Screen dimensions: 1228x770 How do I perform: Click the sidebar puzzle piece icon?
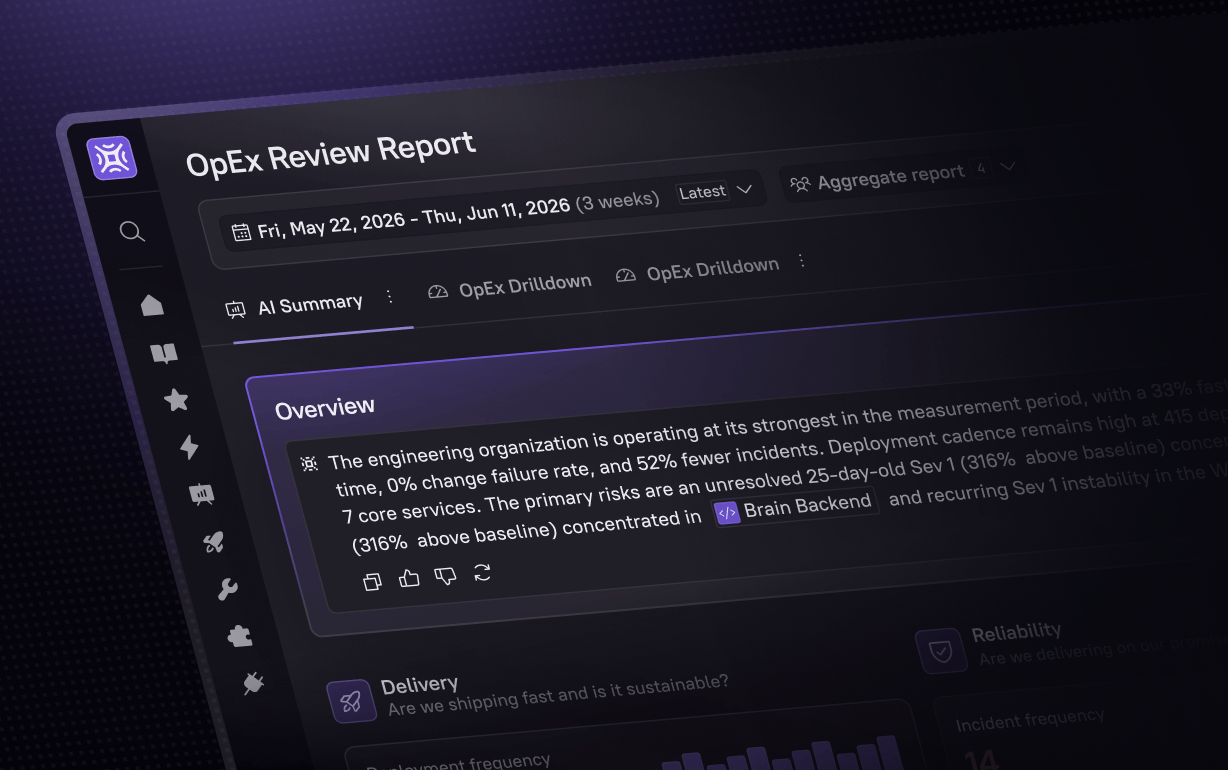click(240, 636)
